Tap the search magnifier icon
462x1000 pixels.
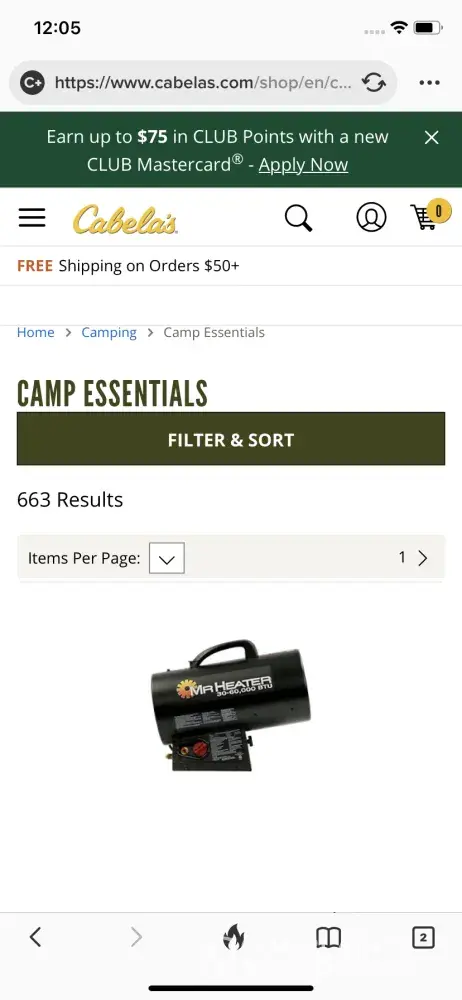point(298,218)
